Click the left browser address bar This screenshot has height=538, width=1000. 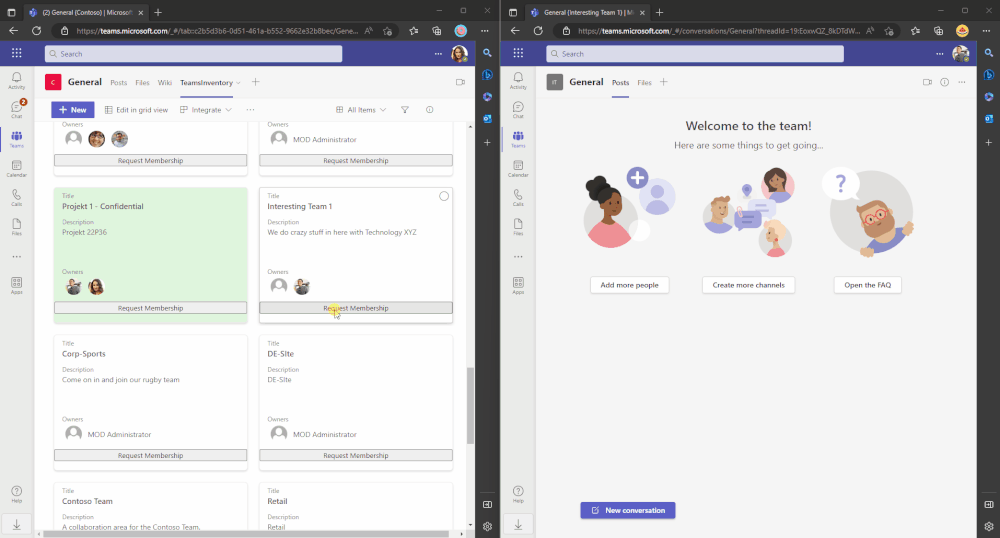217,31
